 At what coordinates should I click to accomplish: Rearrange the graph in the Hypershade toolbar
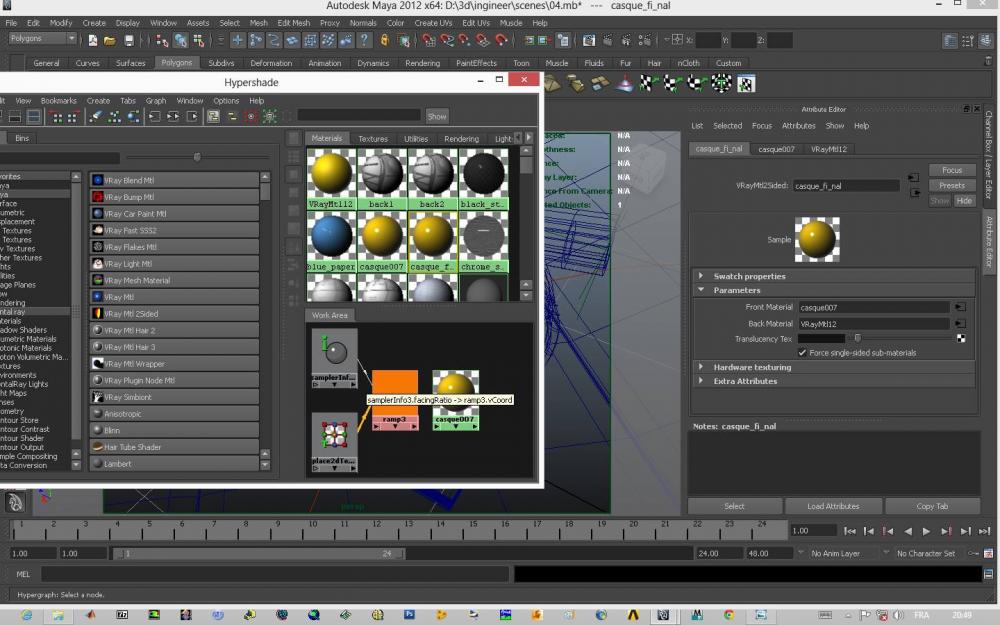[x=114, y=117]
